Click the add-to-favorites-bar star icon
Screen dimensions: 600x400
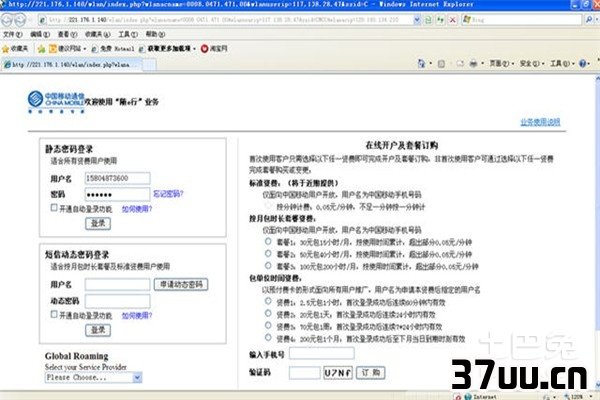coord(41,49)
